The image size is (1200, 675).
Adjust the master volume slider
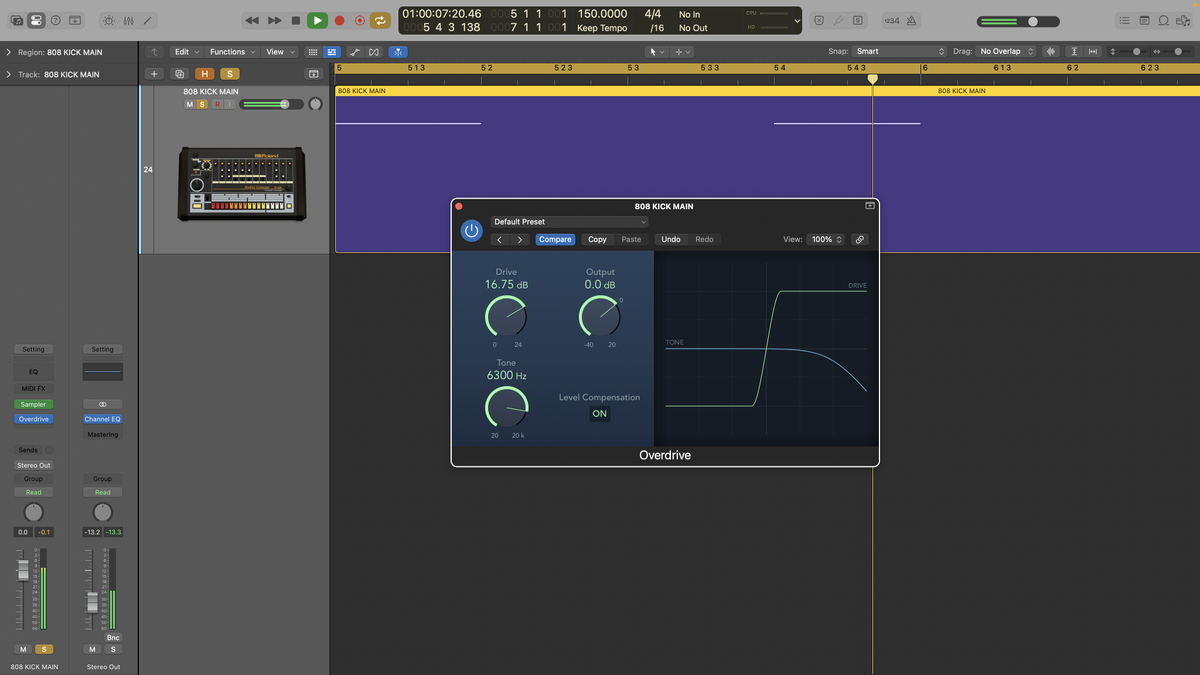pyautogui.click(x=1018, y=21)
